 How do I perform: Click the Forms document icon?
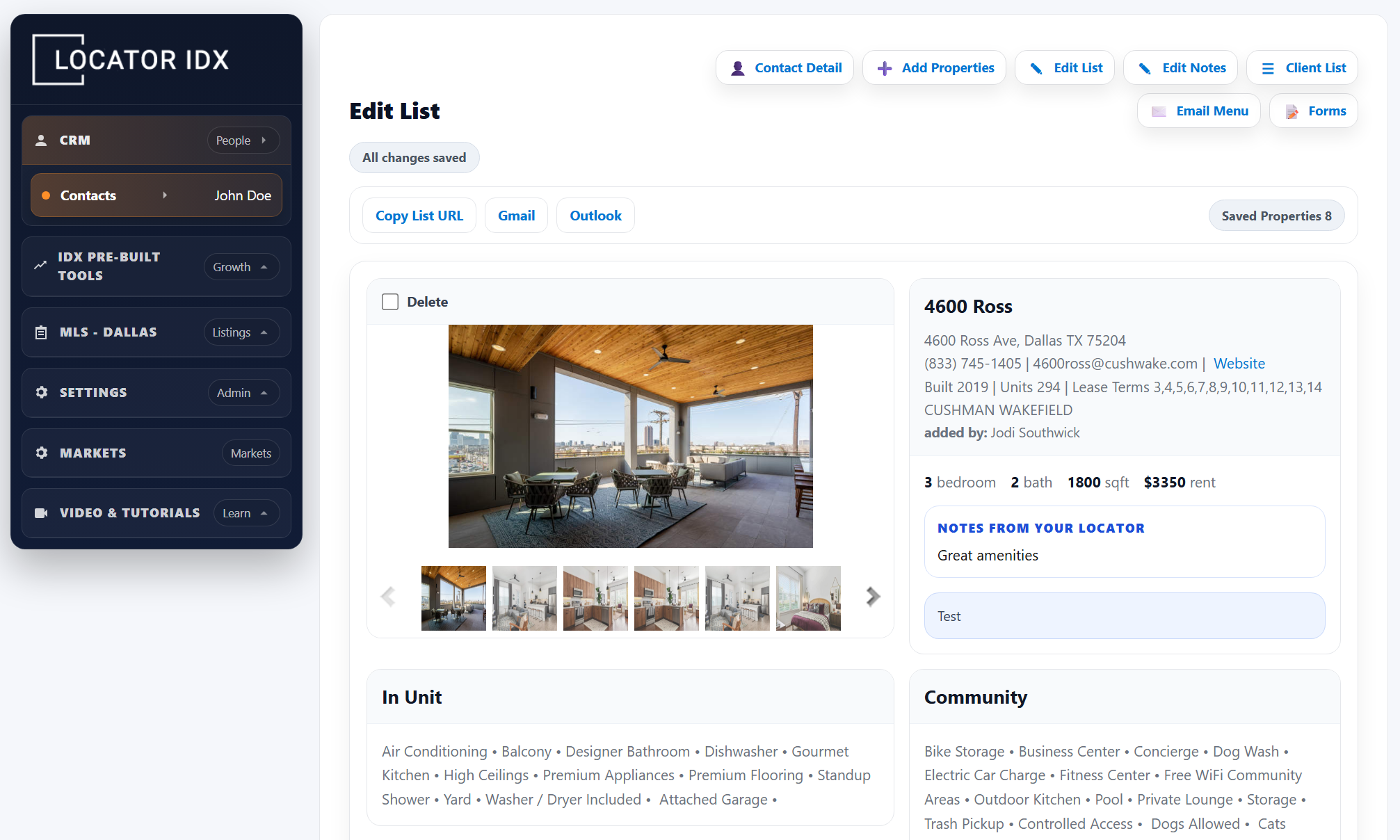click(x=1292, y=111)
